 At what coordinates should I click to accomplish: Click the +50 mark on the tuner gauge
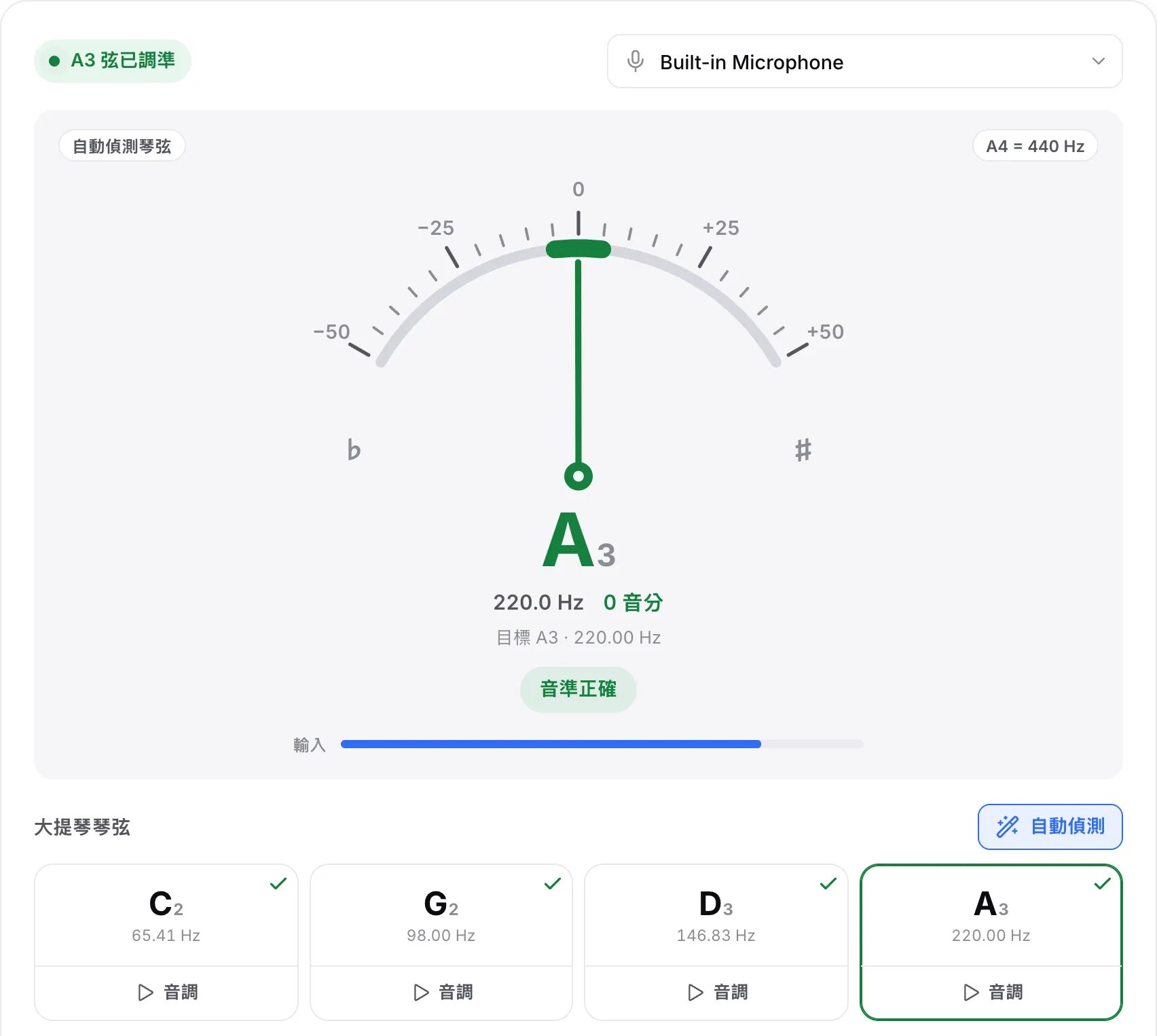[x=825, y=332]
